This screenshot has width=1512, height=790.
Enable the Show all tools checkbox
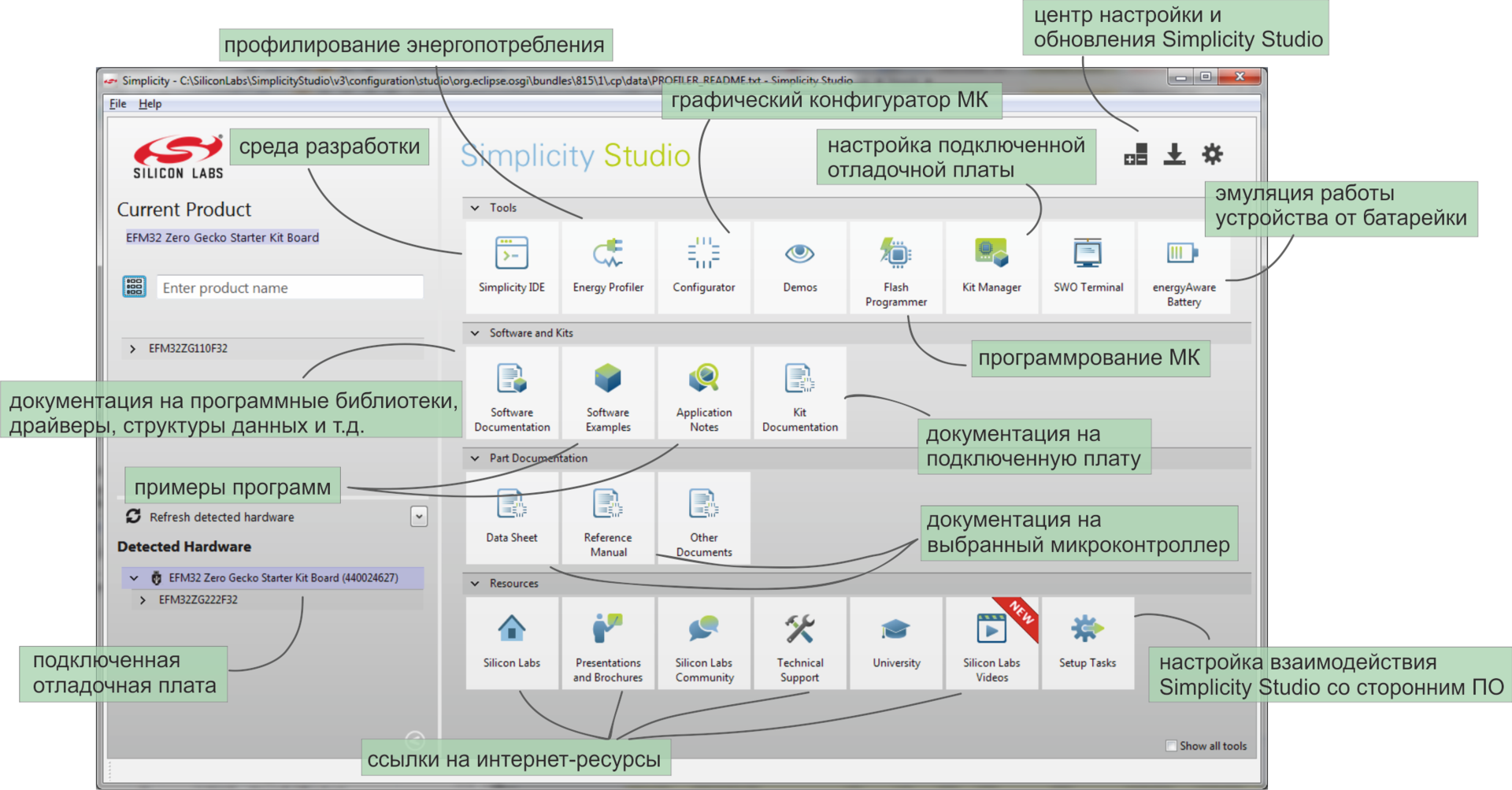1171,745
